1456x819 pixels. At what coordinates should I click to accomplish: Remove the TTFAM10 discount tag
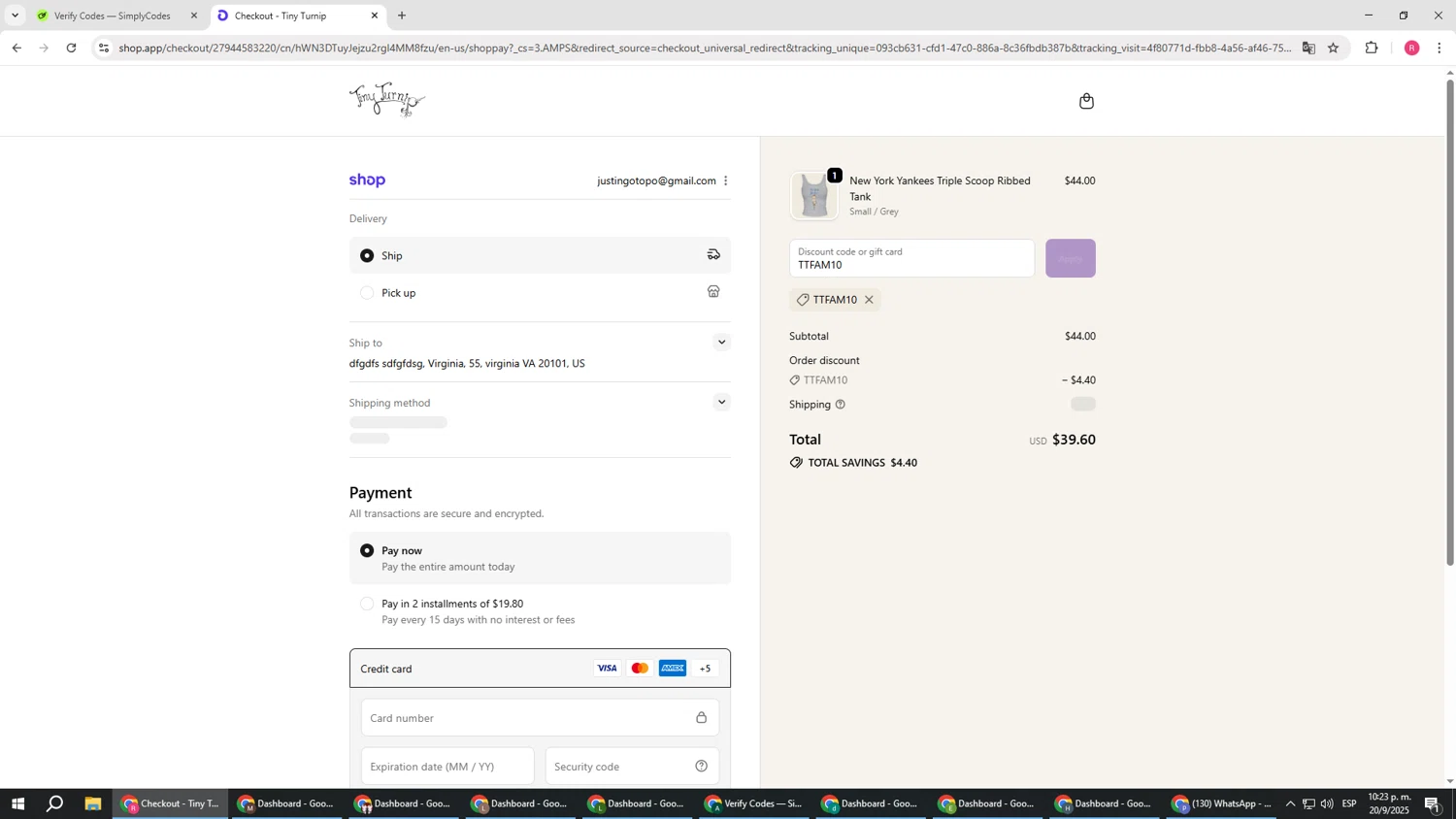[x=869, y=300]
